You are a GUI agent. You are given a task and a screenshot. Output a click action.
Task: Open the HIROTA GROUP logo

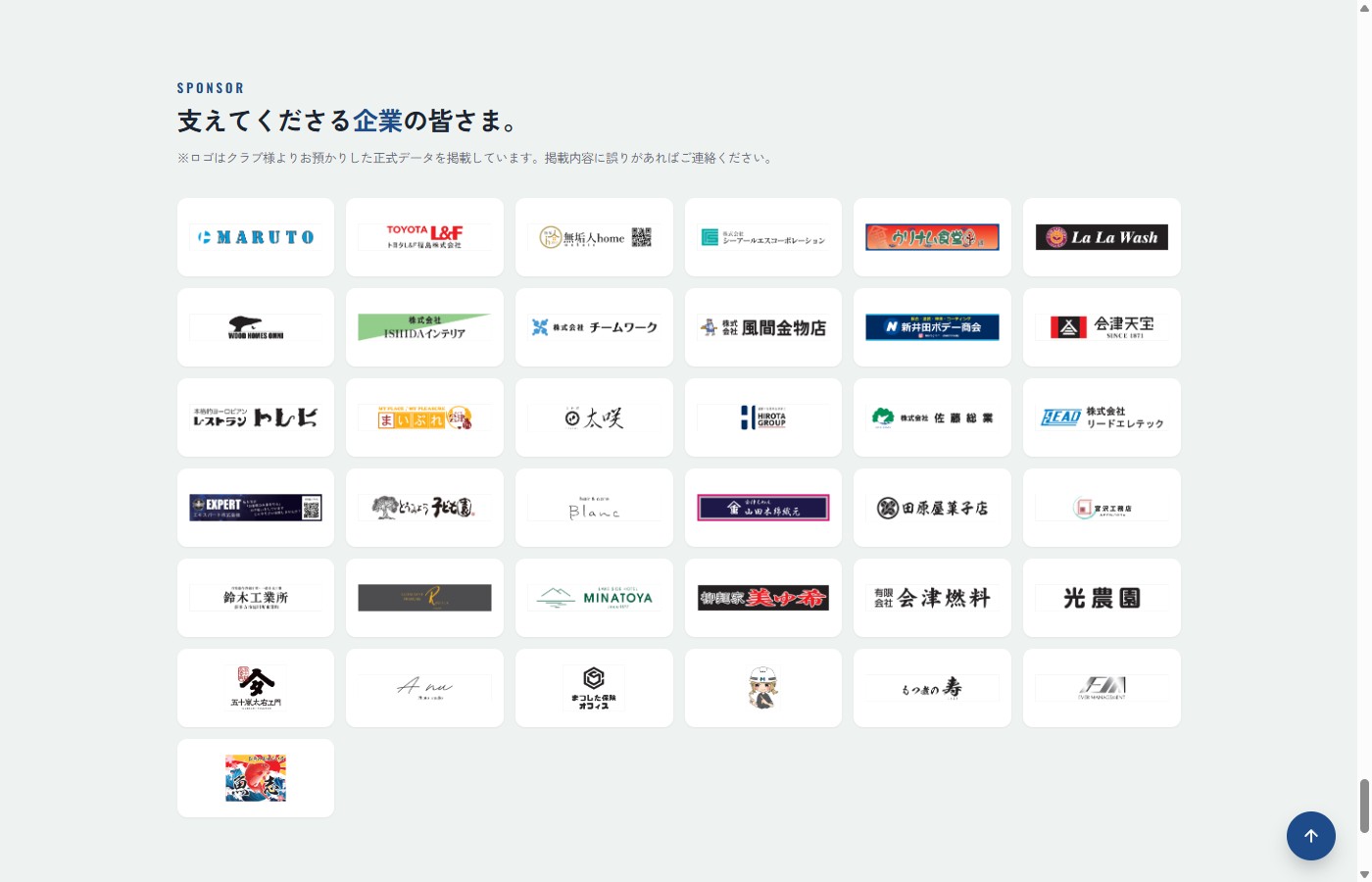(x=763, y=417)
